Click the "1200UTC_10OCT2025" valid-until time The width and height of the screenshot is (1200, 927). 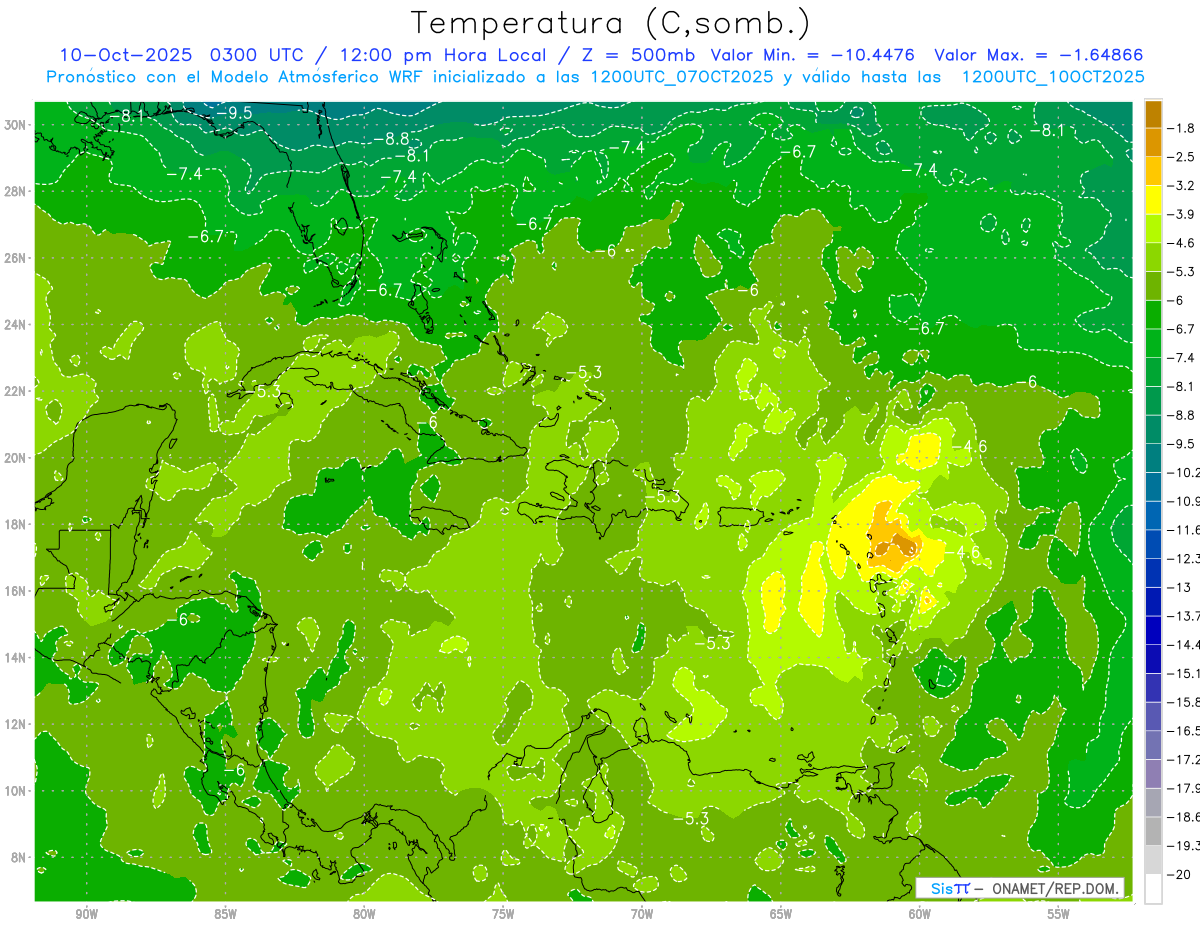click(x=1052, y=77)
